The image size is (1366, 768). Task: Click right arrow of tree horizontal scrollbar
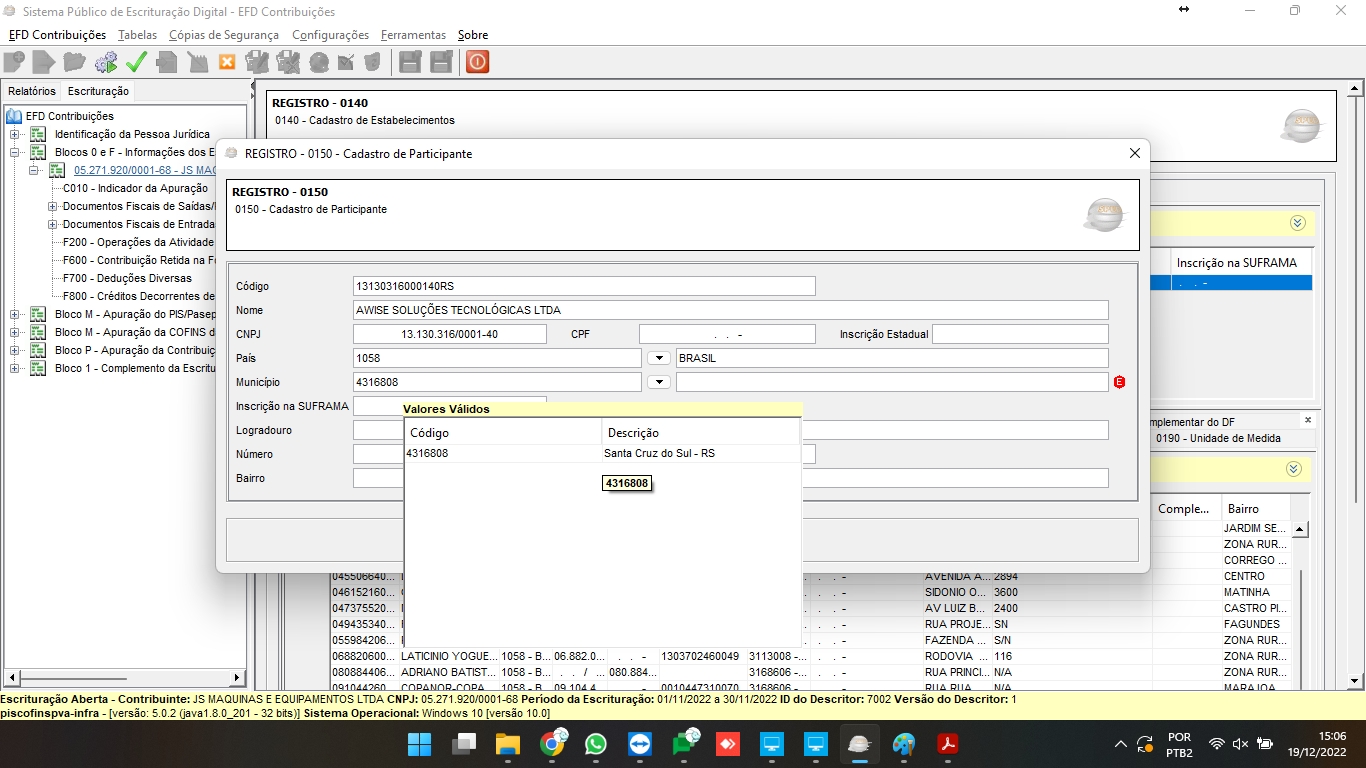click(x=238, y=677)
